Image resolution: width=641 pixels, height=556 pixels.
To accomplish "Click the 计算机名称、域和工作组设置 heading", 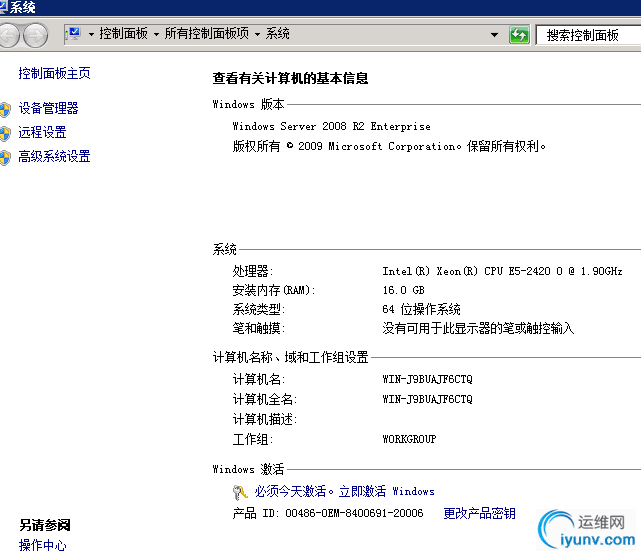I will pyautogui.click(x=290, y=357).
